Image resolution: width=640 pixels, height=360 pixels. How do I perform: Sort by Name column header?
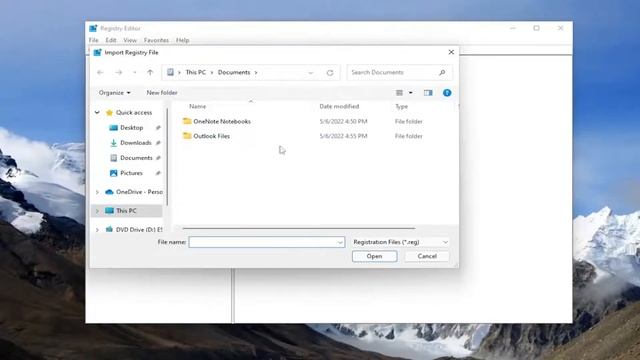[x=198, y=106]
